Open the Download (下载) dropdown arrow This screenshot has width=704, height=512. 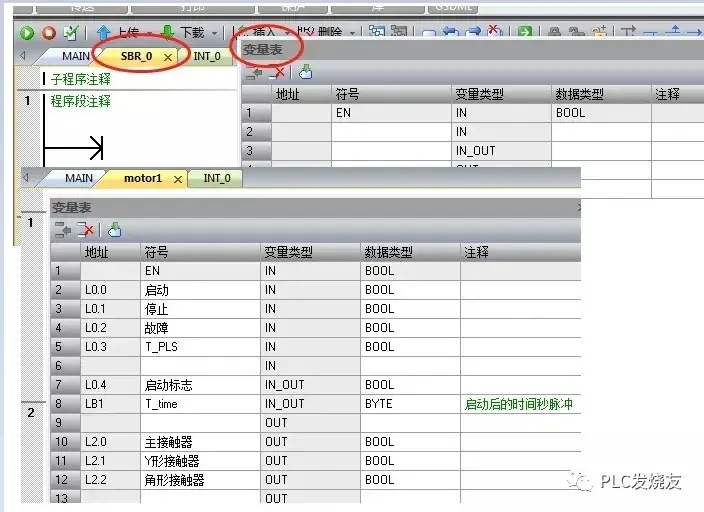tap(214, 33)
